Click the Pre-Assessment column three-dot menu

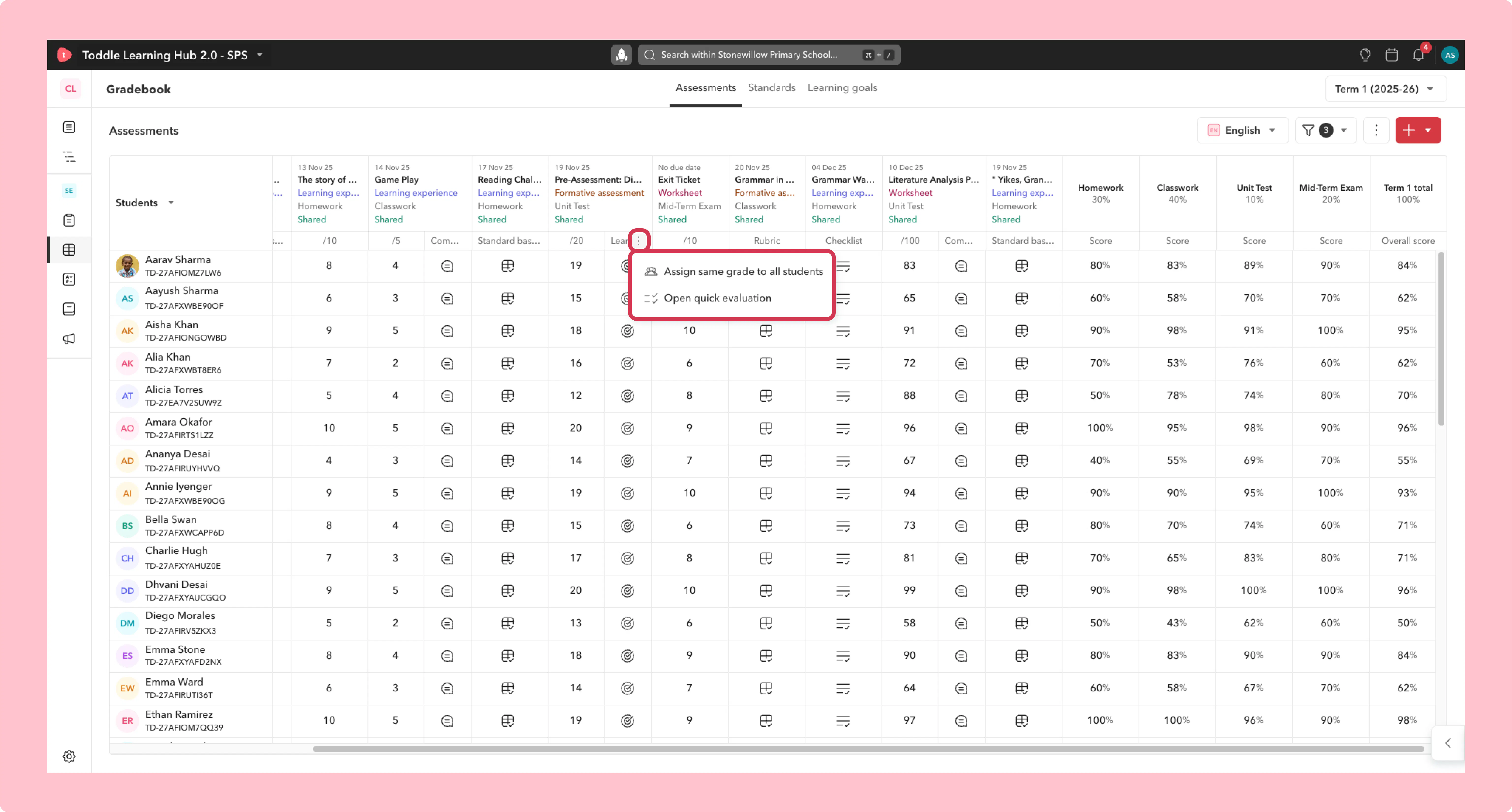click(x=639, y=241)
